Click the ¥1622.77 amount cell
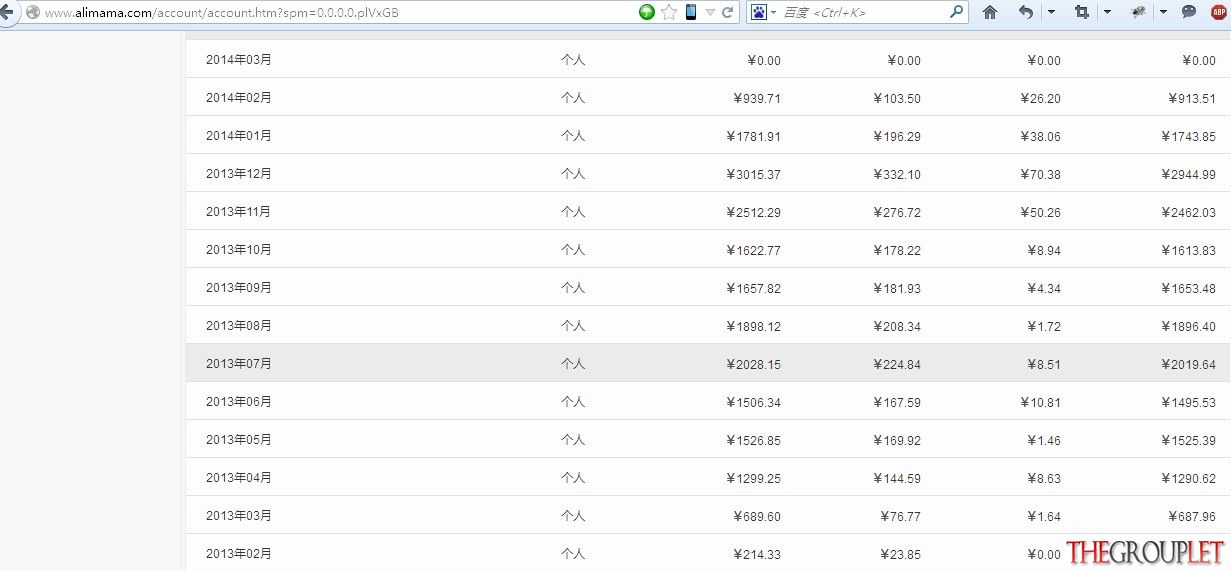 [754, 250]
